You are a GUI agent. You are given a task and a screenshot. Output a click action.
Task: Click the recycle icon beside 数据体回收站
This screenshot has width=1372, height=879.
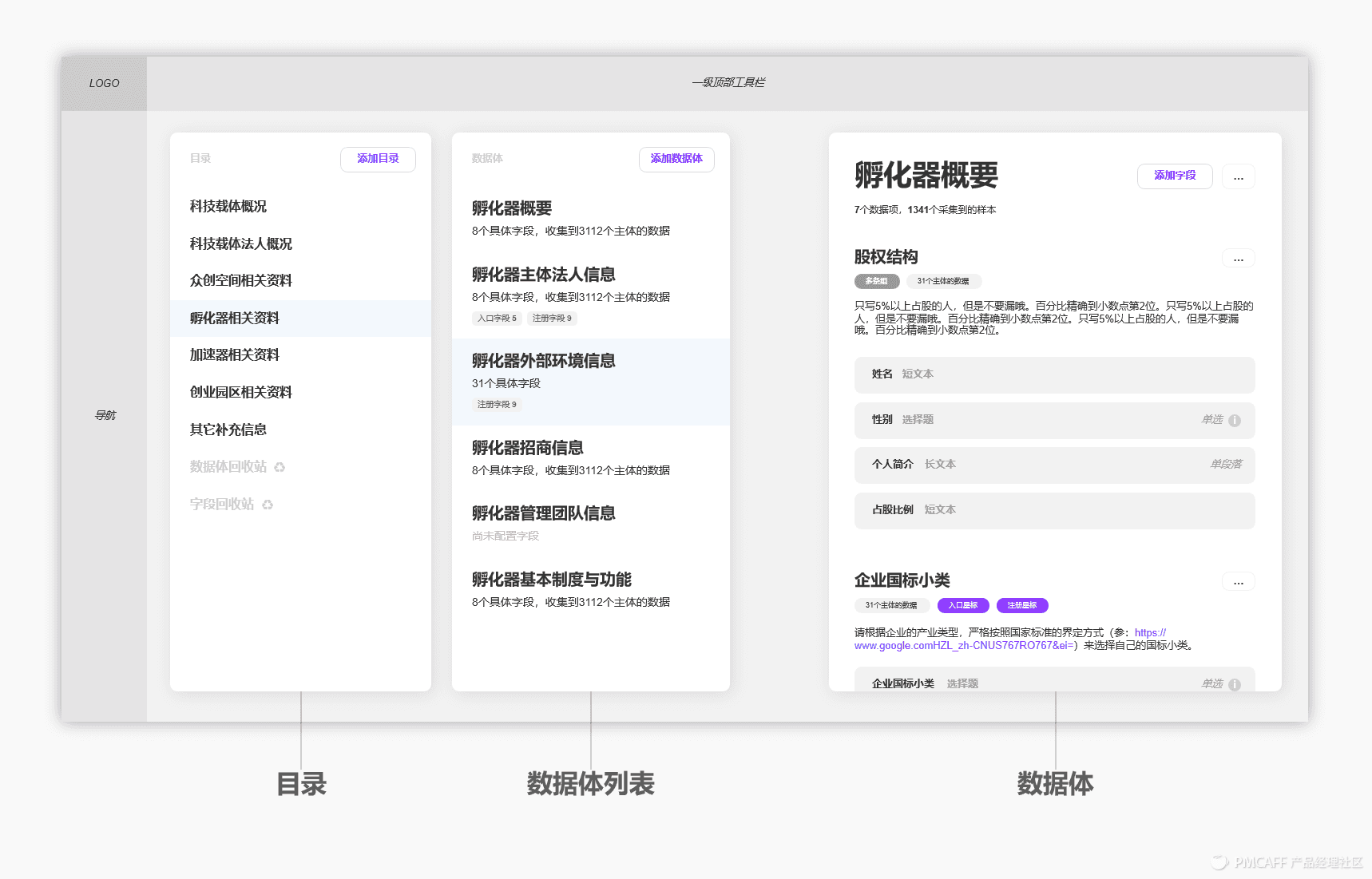[x=280, y=467]
